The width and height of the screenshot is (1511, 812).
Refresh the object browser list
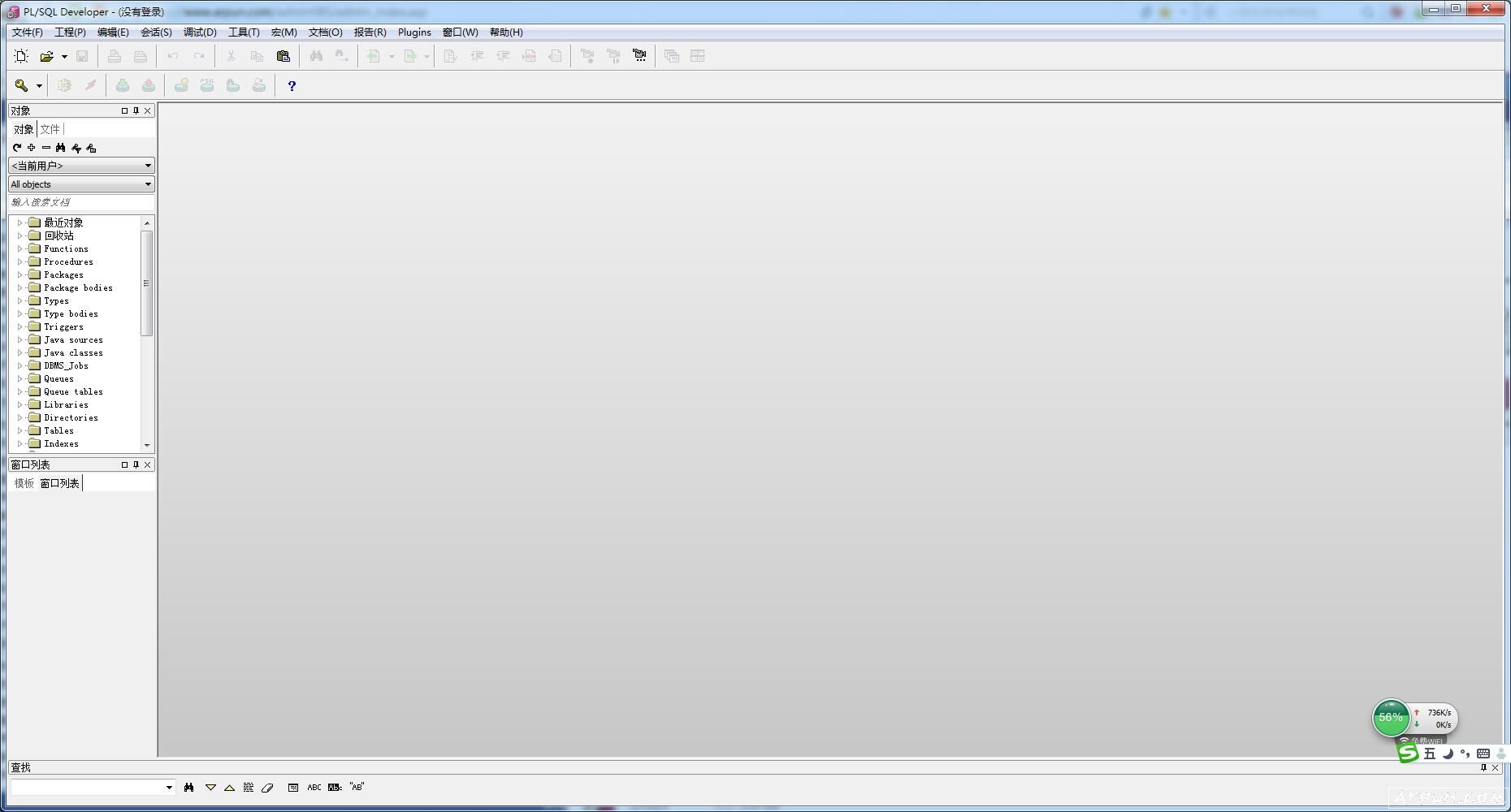16,148
